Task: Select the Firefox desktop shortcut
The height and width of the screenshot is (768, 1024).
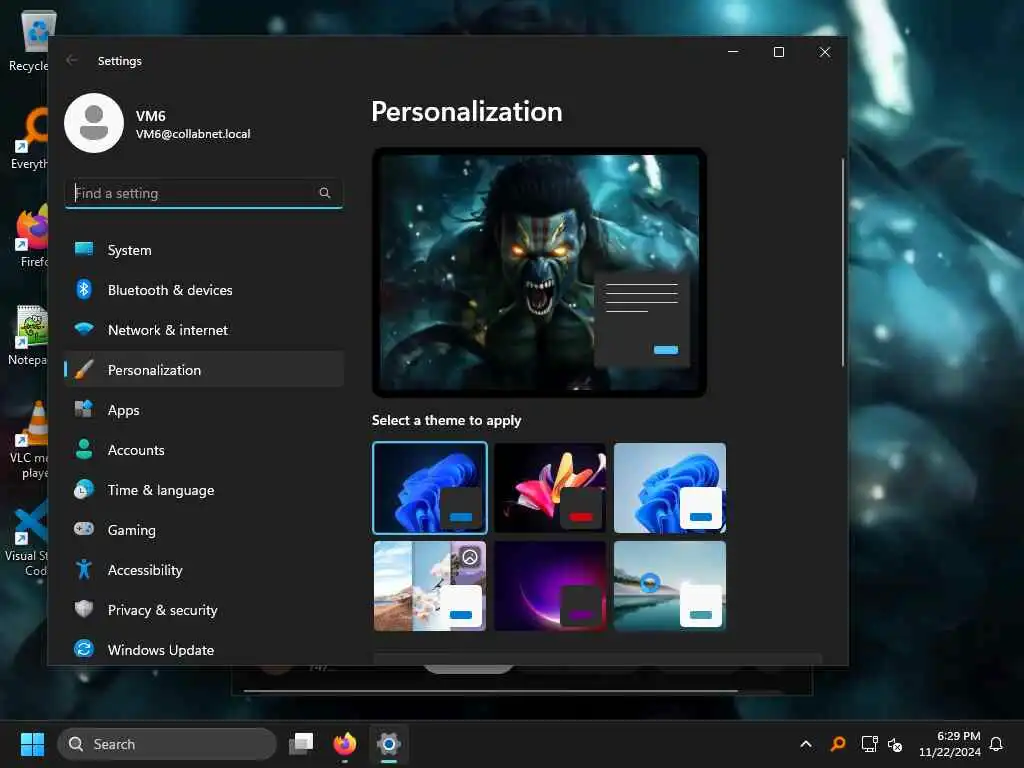Action: (31, 236)
